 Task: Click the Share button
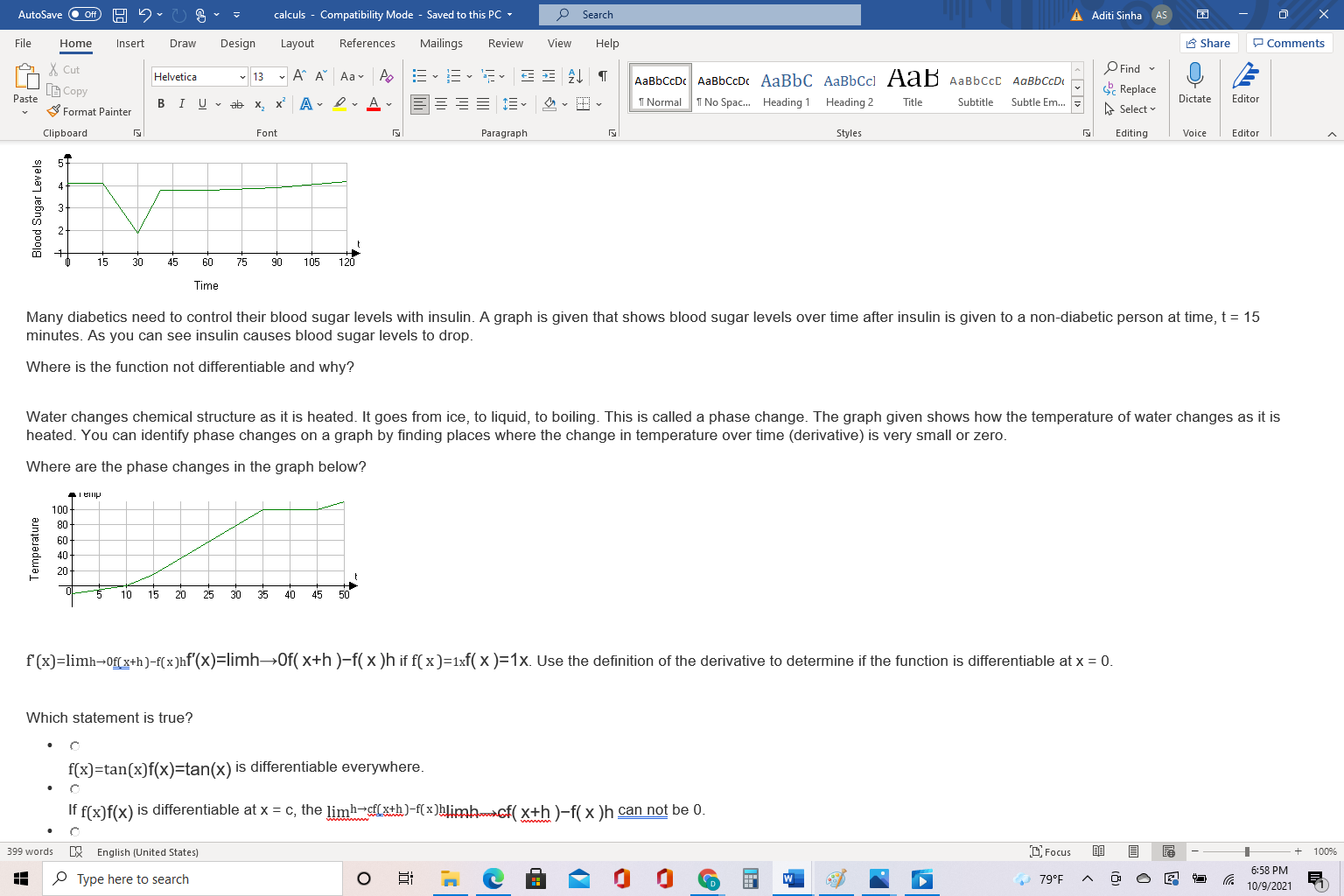(x=1207, y=42)
